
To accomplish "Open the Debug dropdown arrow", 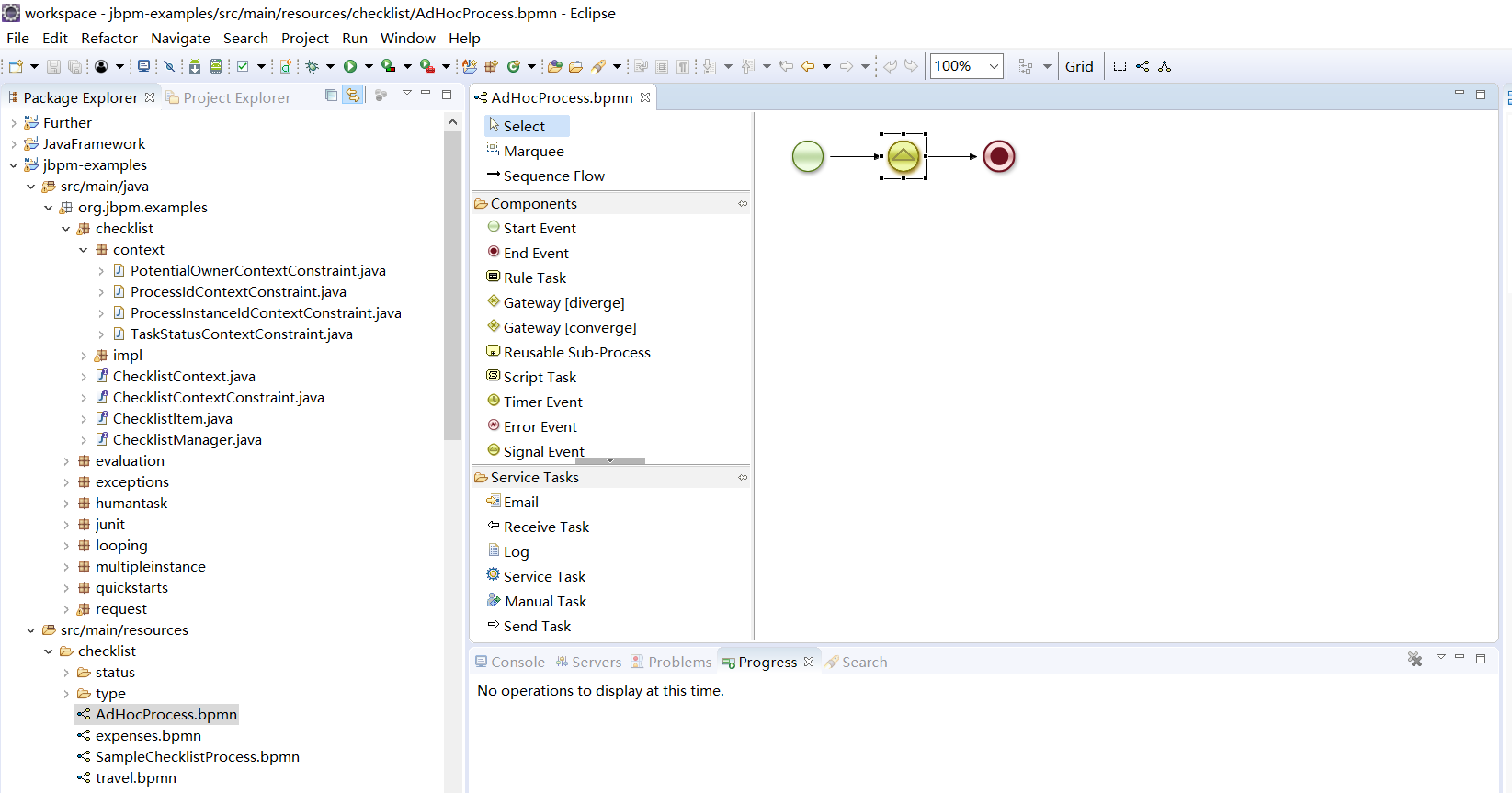I will click(330, 66).
